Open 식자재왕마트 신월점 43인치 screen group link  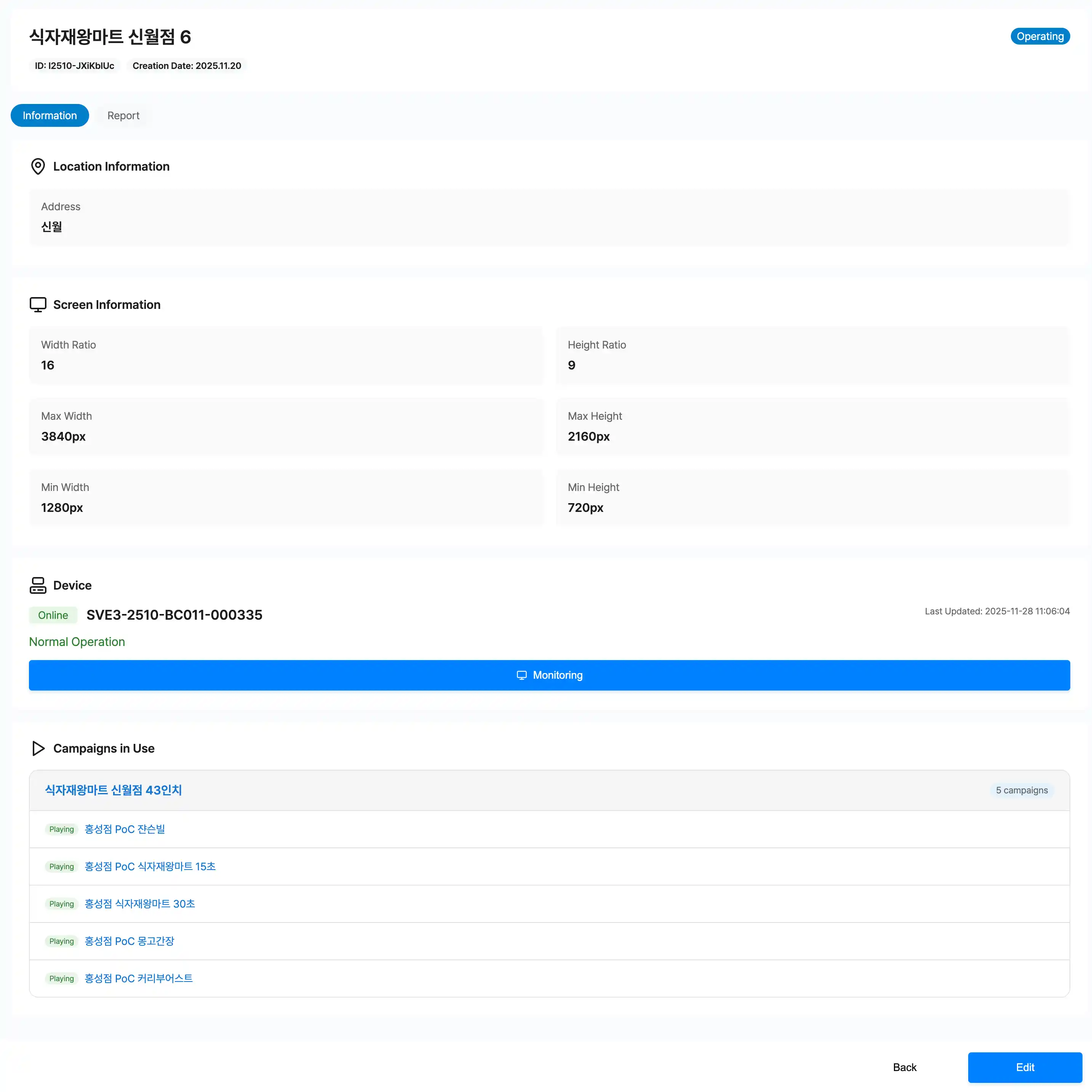point(113,790)
